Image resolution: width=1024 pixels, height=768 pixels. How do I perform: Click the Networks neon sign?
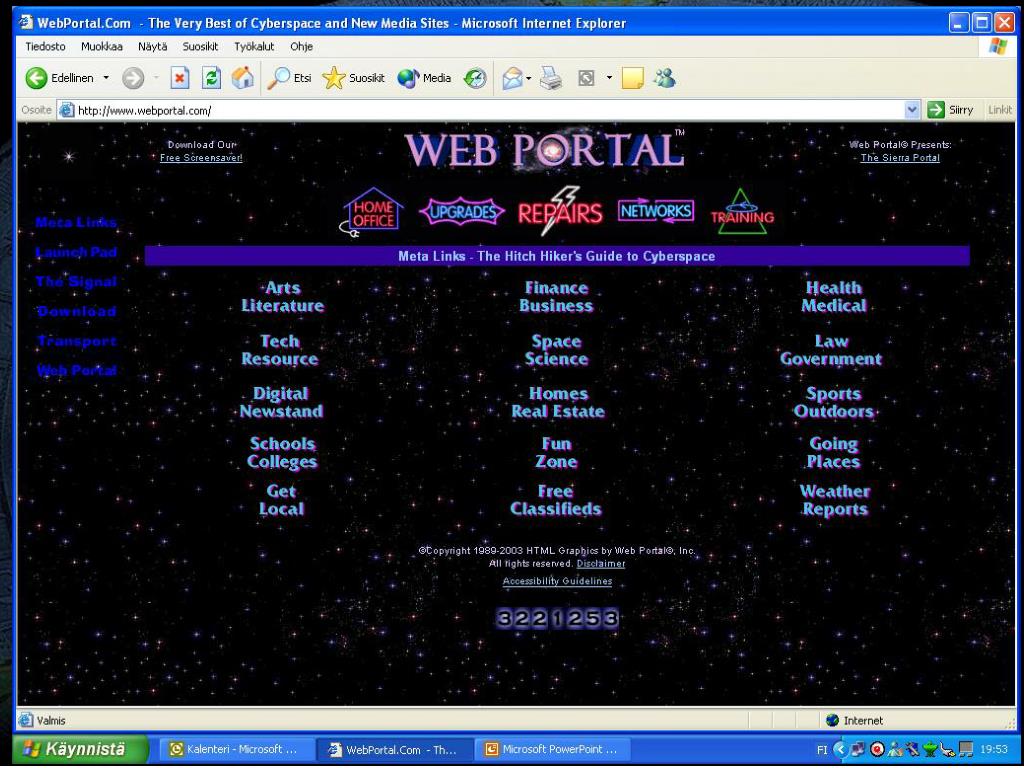tap(656, 211)
